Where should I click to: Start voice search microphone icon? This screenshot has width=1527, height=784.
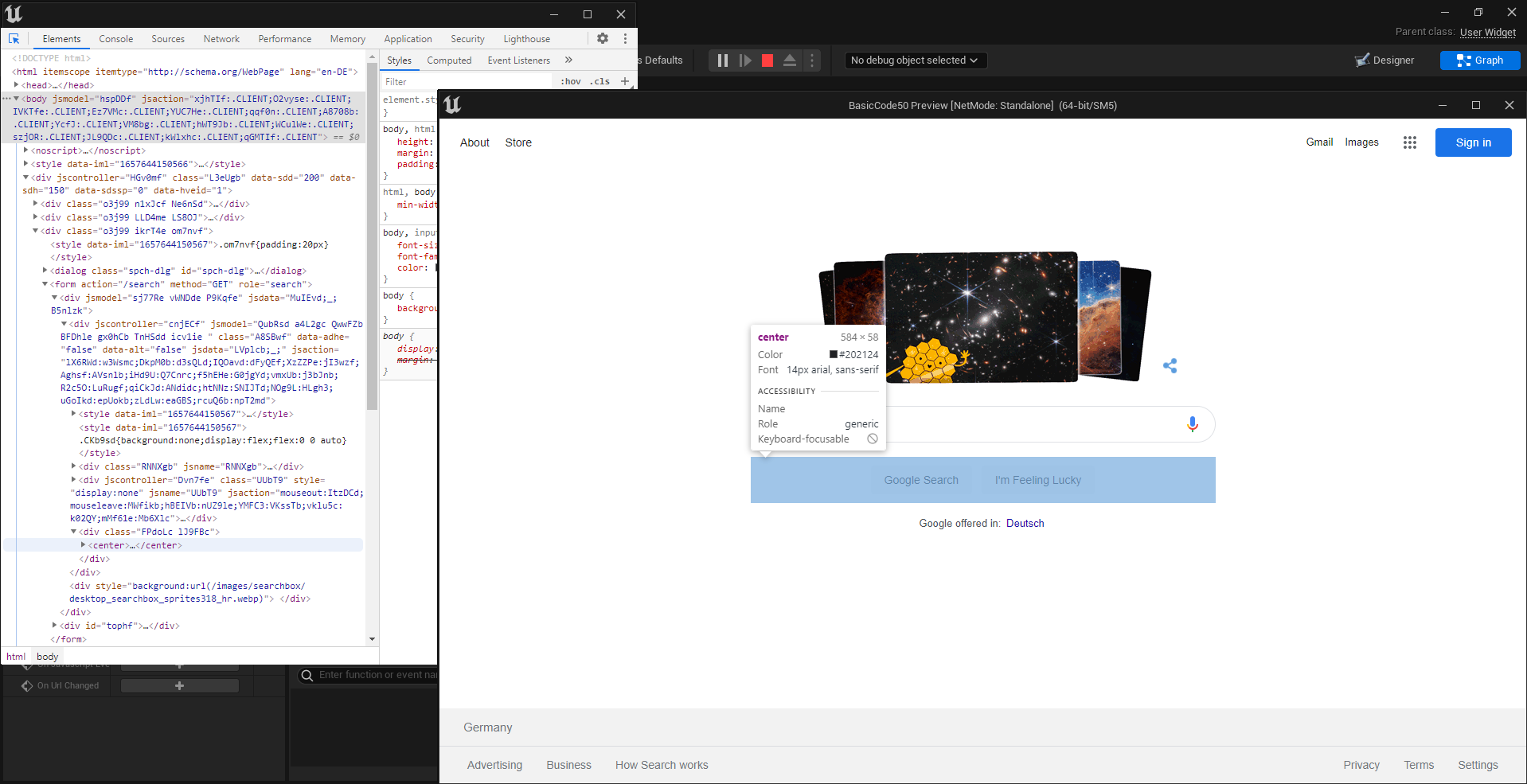point(1192,424)
